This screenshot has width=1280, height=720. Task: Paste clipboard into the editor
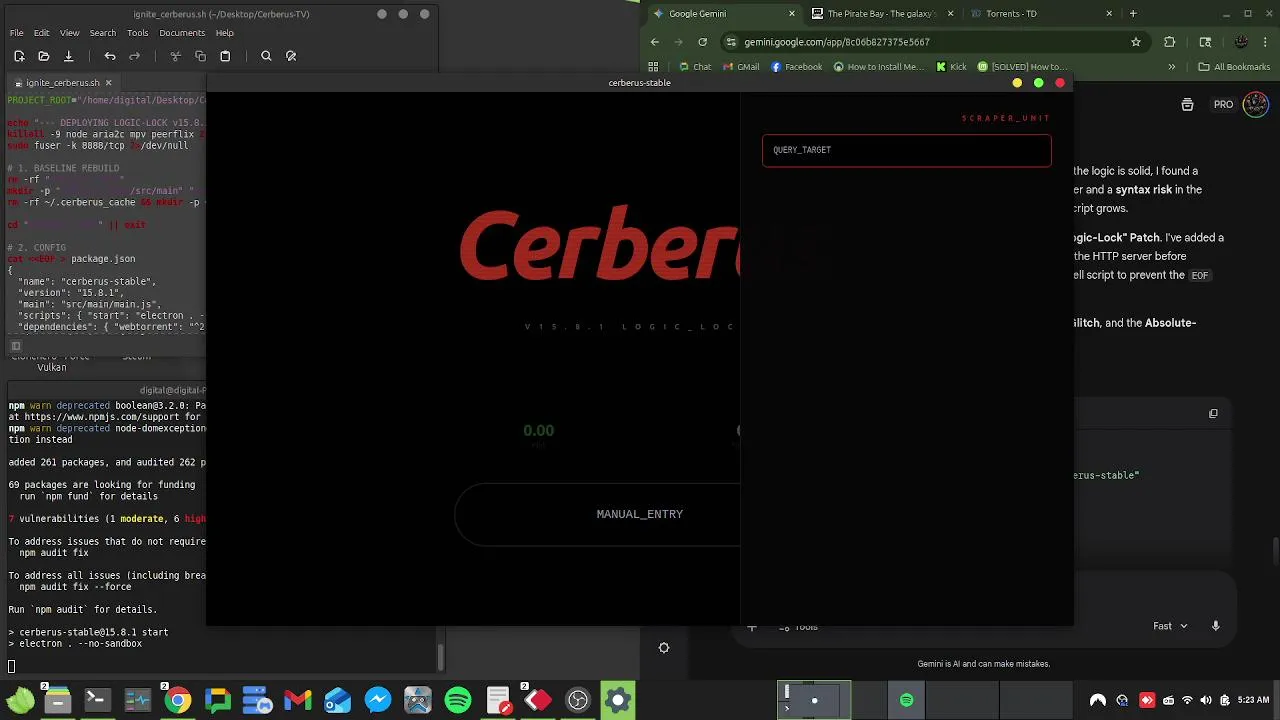(225, 56)
